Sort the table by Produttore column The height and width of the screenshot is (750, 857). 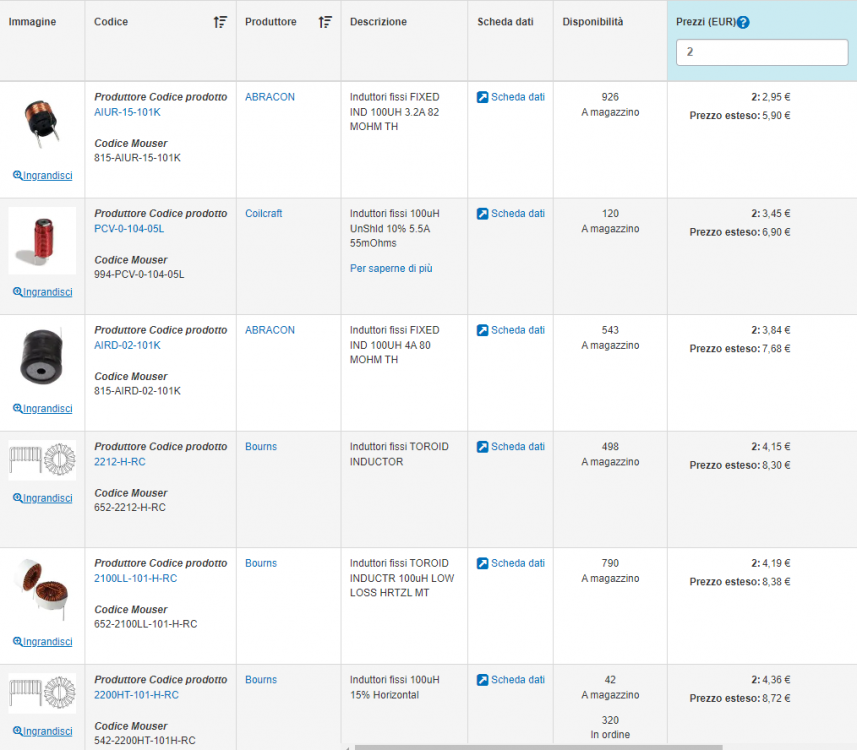[x=325, y=22]
